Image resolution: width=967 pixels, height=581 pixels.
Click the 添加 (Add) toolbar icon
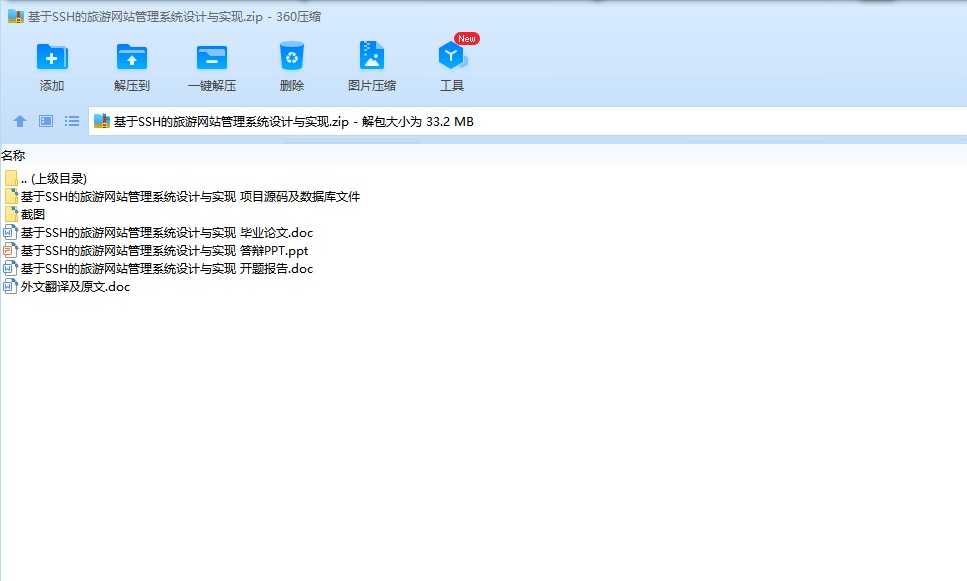pyautogui.click(x=52, y=57)
